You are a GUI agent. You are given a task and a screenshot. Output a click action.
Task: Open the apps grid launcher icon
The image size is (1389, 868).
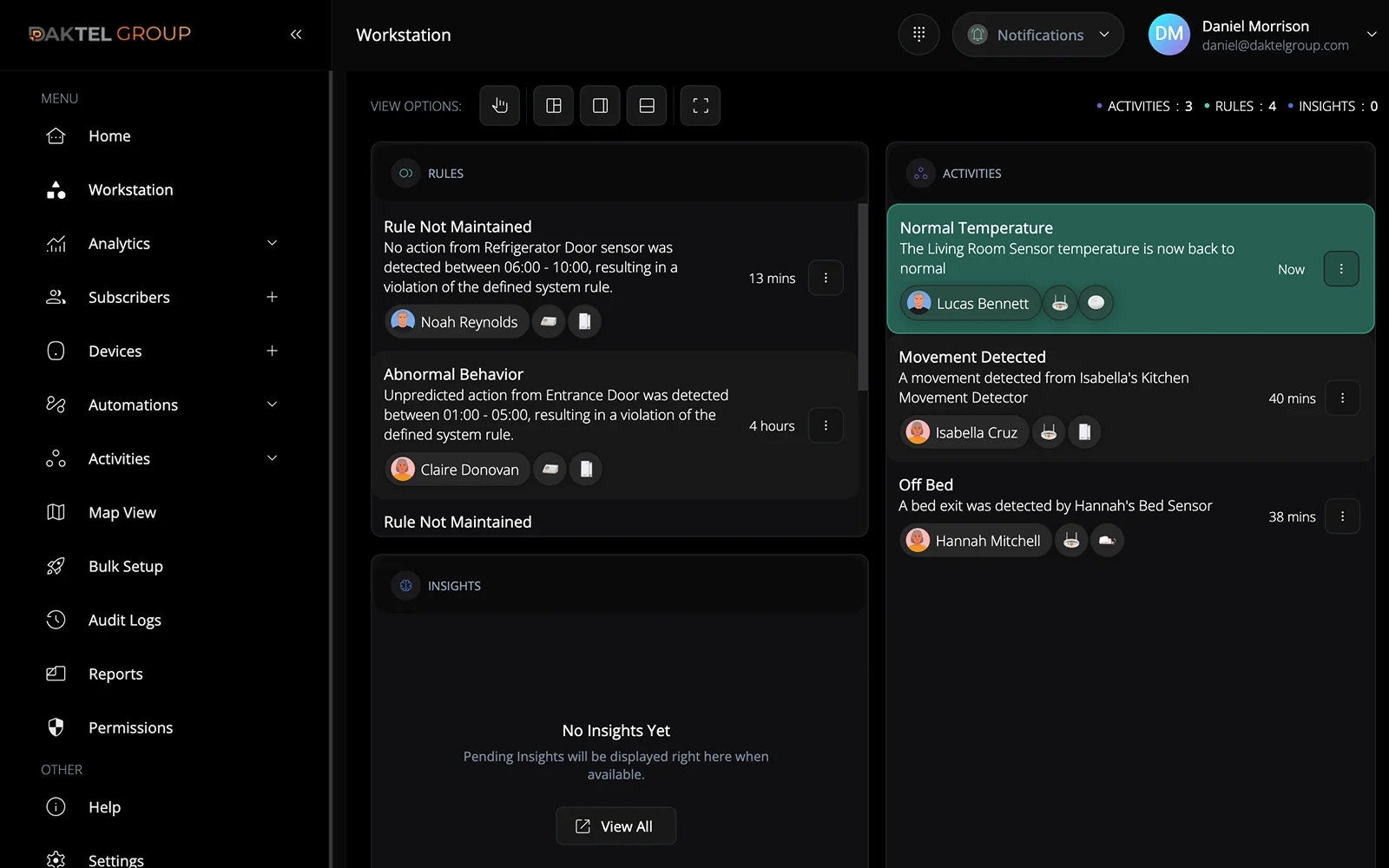coord(918,35)
